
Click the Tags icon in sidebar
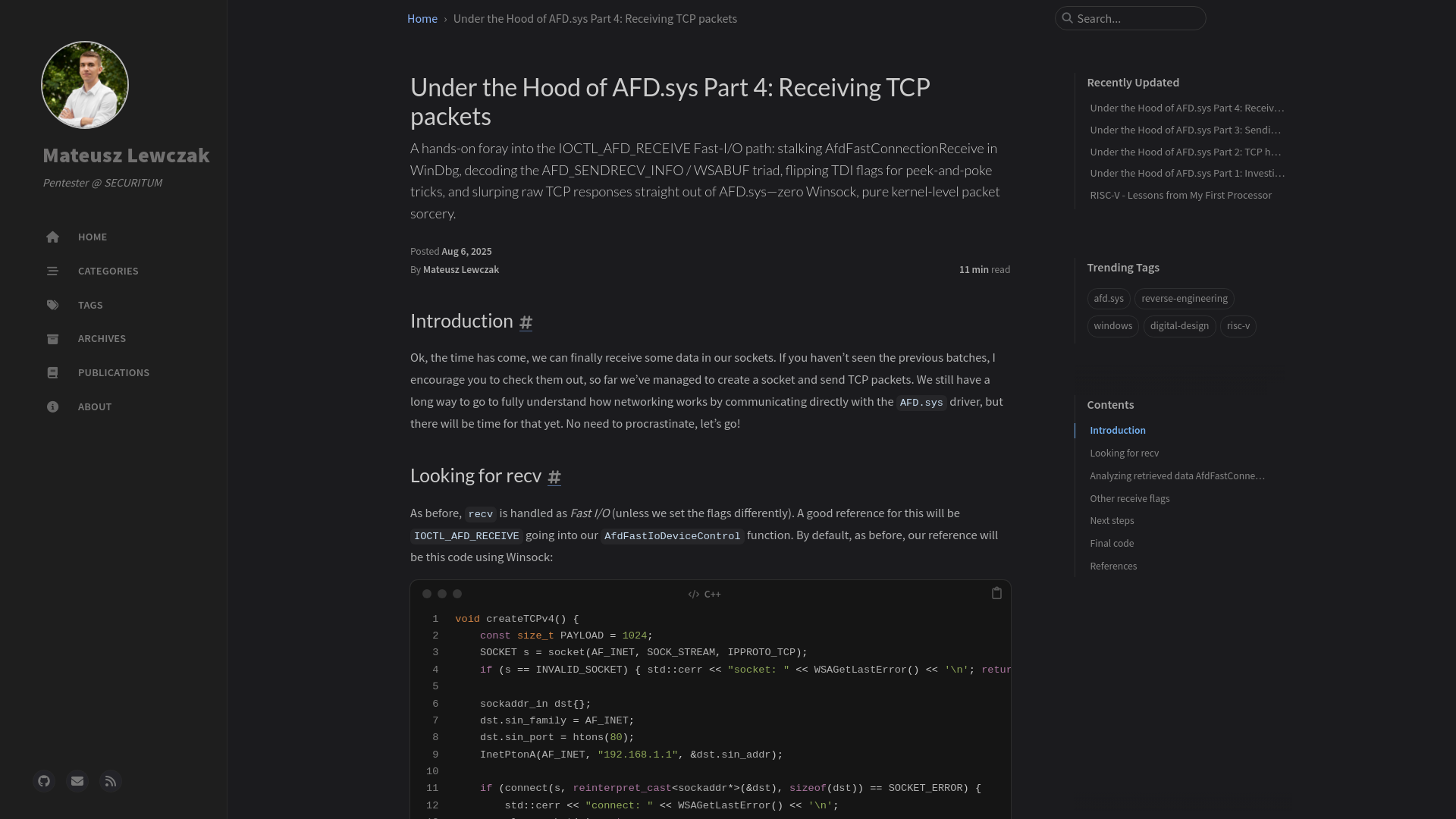click(52, 306)
